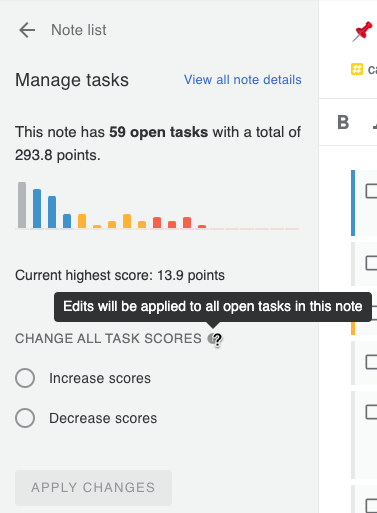Click the third blue bar in chart

tap(67, 221)
